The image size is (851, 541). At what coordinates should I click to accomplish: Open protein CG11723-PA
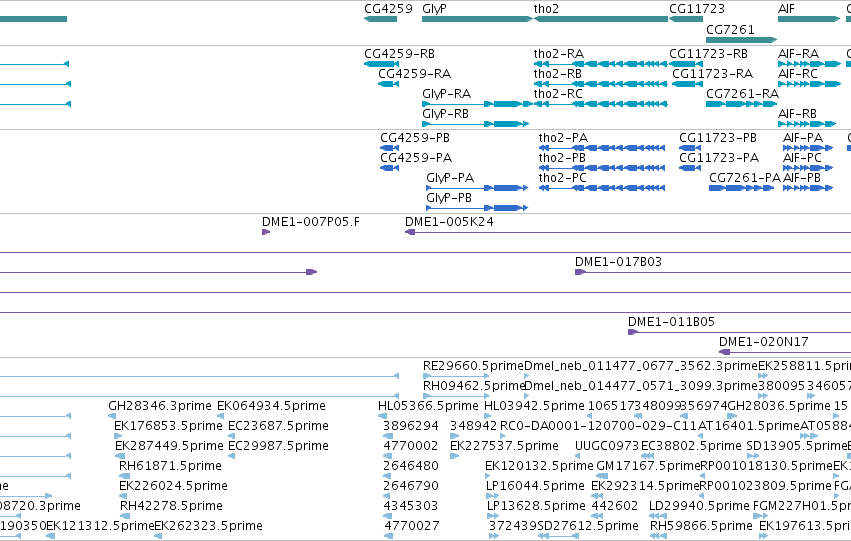(690, 168)
